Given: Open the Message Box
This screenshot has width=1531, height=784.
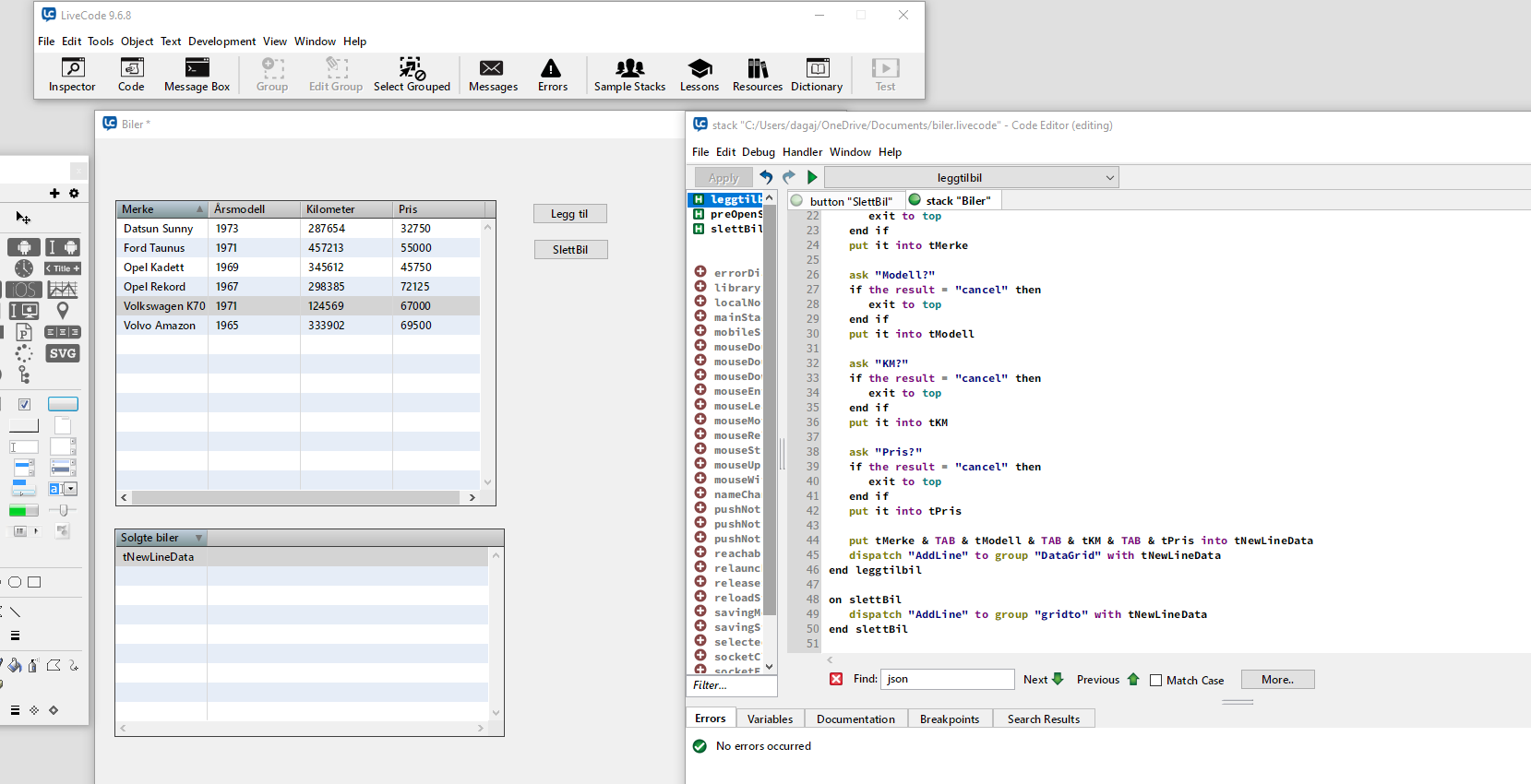Looking at the screenshot, I should (x=197, y=75).
